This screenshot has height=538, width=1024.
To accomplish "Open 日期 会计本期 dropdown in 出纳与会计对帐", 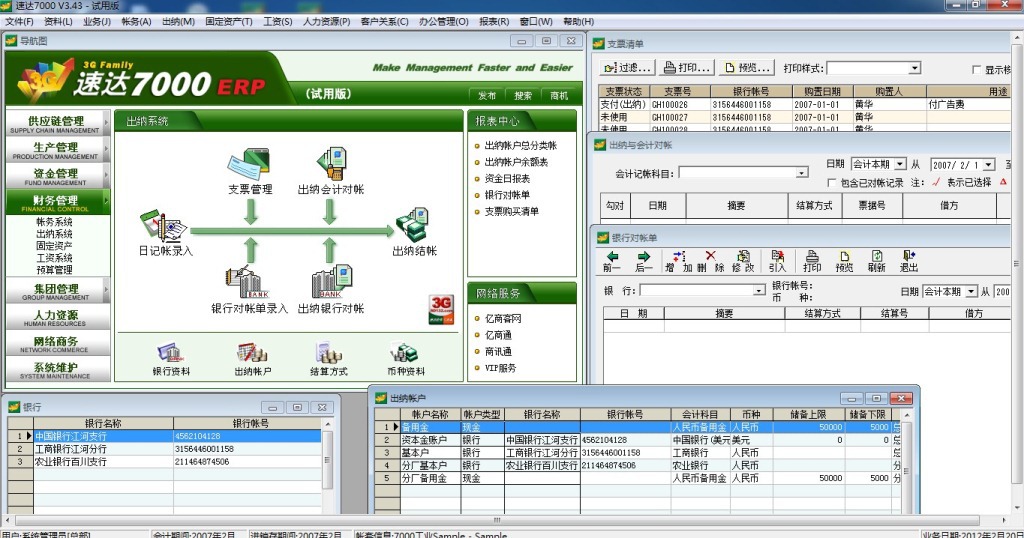I will tap(901, 164).
